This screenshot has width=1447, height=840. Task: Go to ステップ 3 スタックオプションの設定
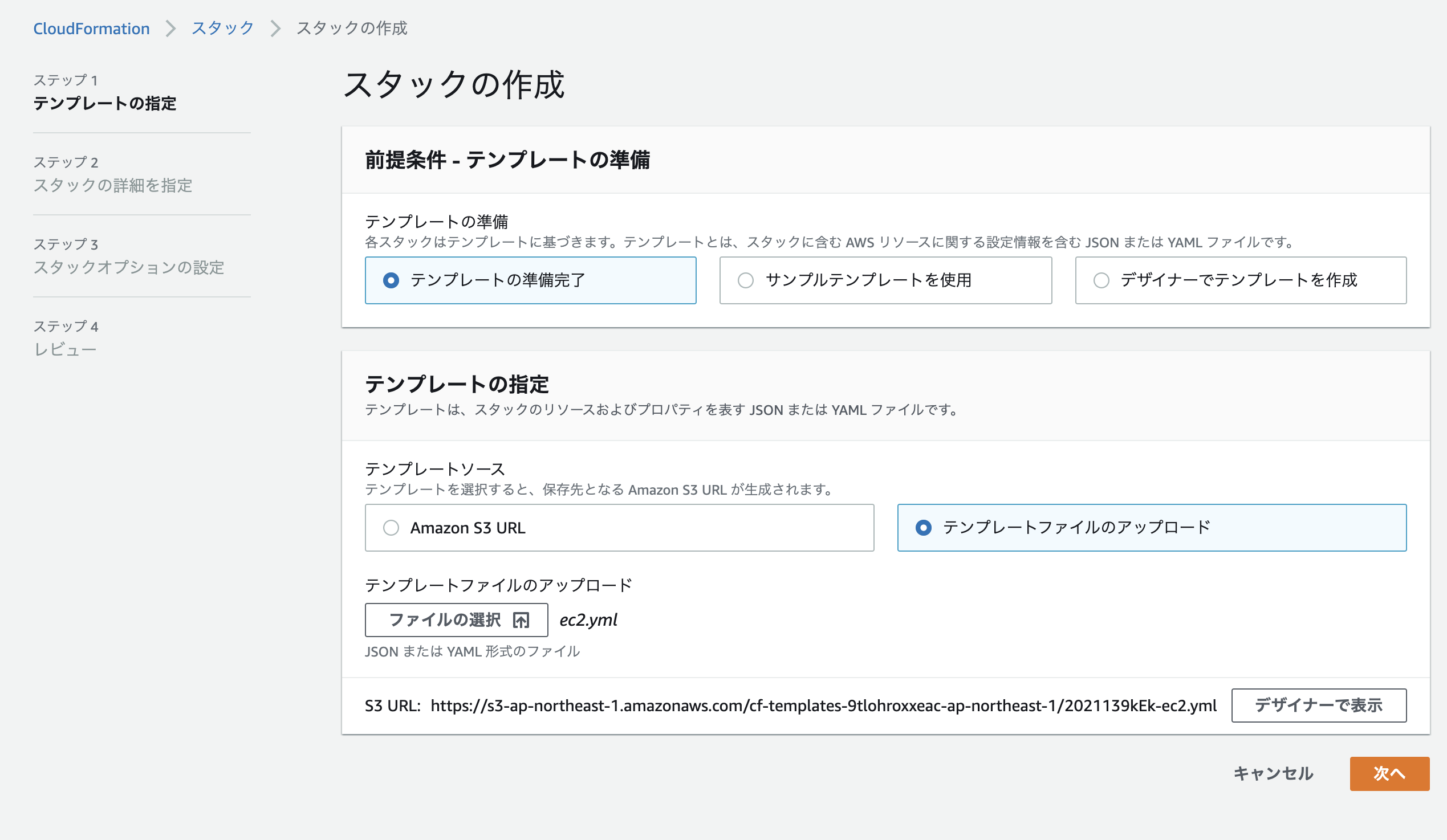tap(130, 267)
